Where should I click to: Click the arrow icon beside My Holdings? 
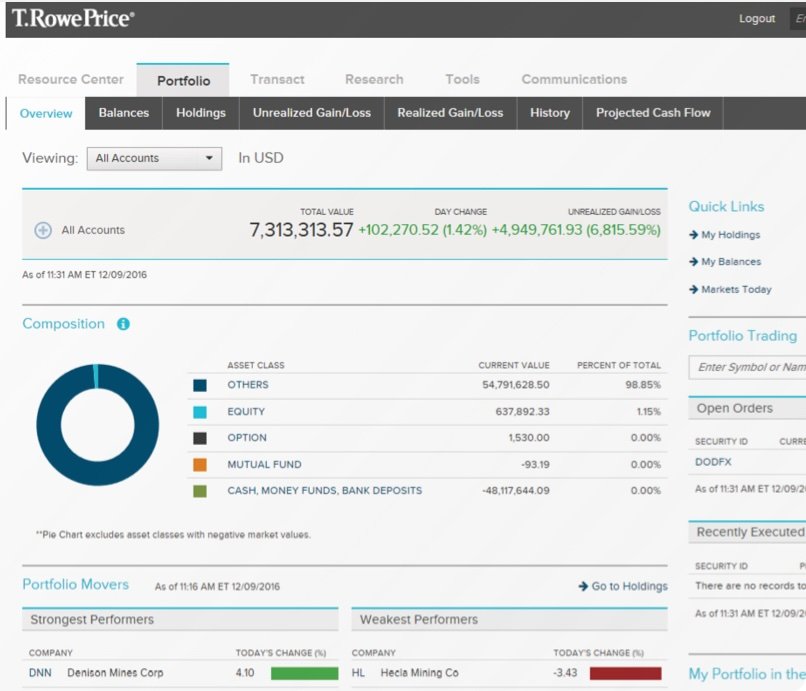[x=693, y=235]
